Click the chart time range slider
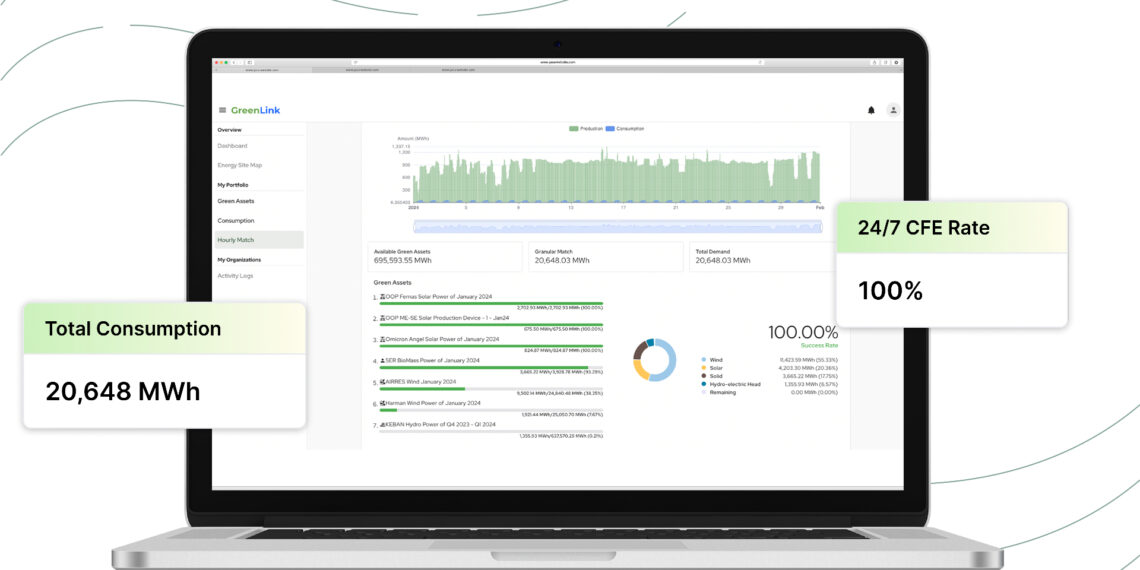This screenshot has width=1140, height=570. click(617, 227)
